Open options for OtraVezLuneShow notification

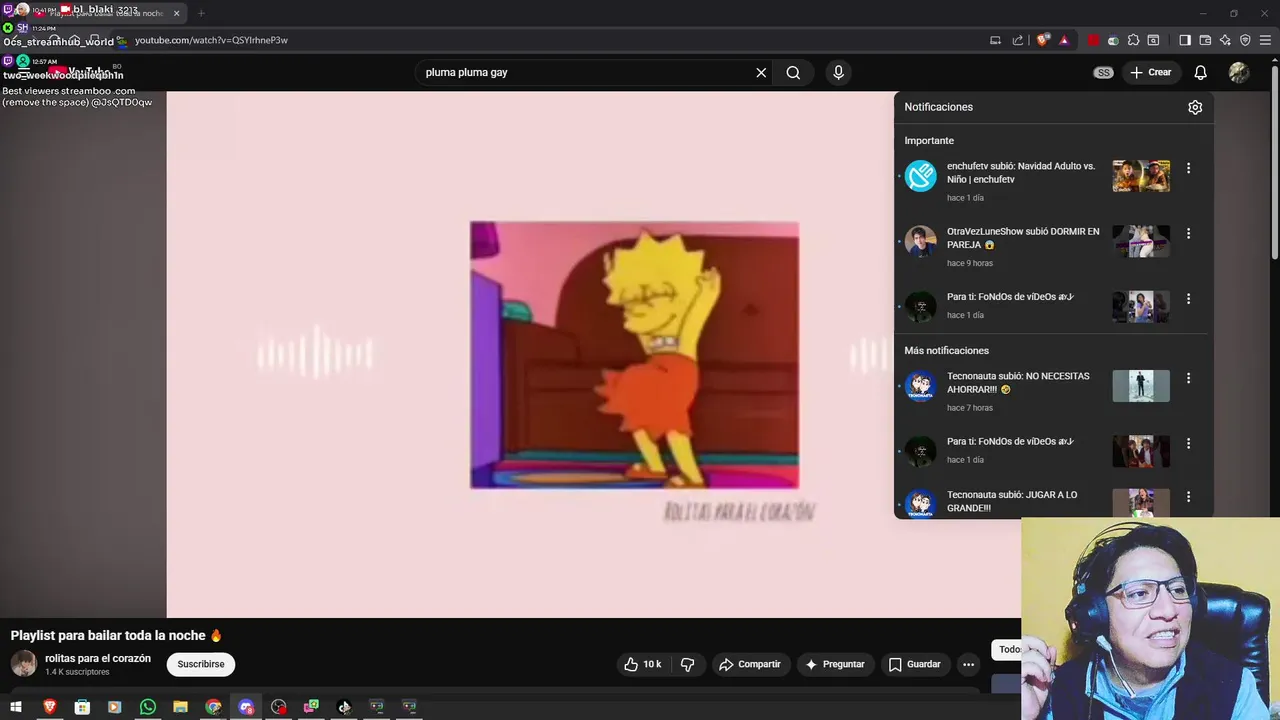[x=1188, y=233]
